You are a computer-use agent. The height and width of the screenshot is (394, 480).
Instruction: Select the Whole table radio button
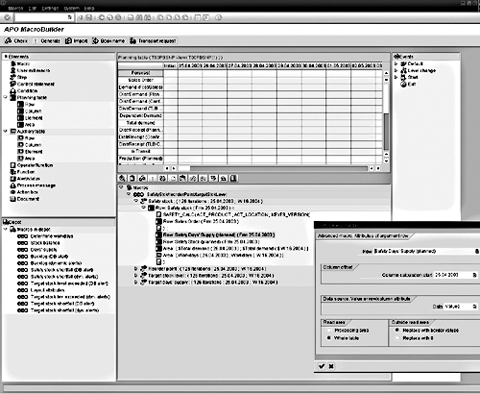pyautogui.click(x=329, y=338)
